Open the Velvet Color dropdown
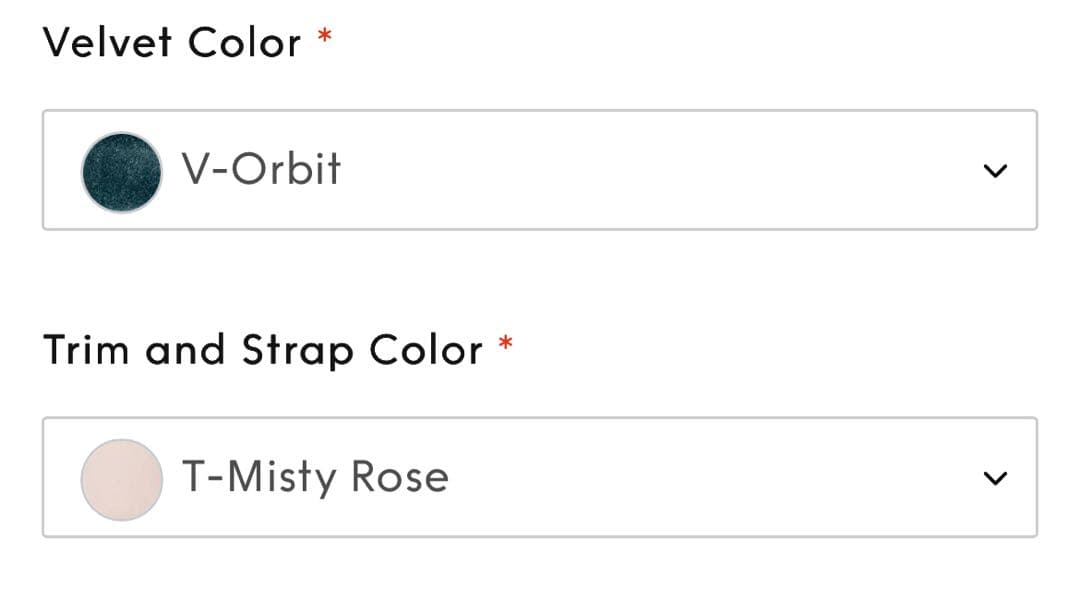This screenshot has width=1080, height=590. click(539, 170)
